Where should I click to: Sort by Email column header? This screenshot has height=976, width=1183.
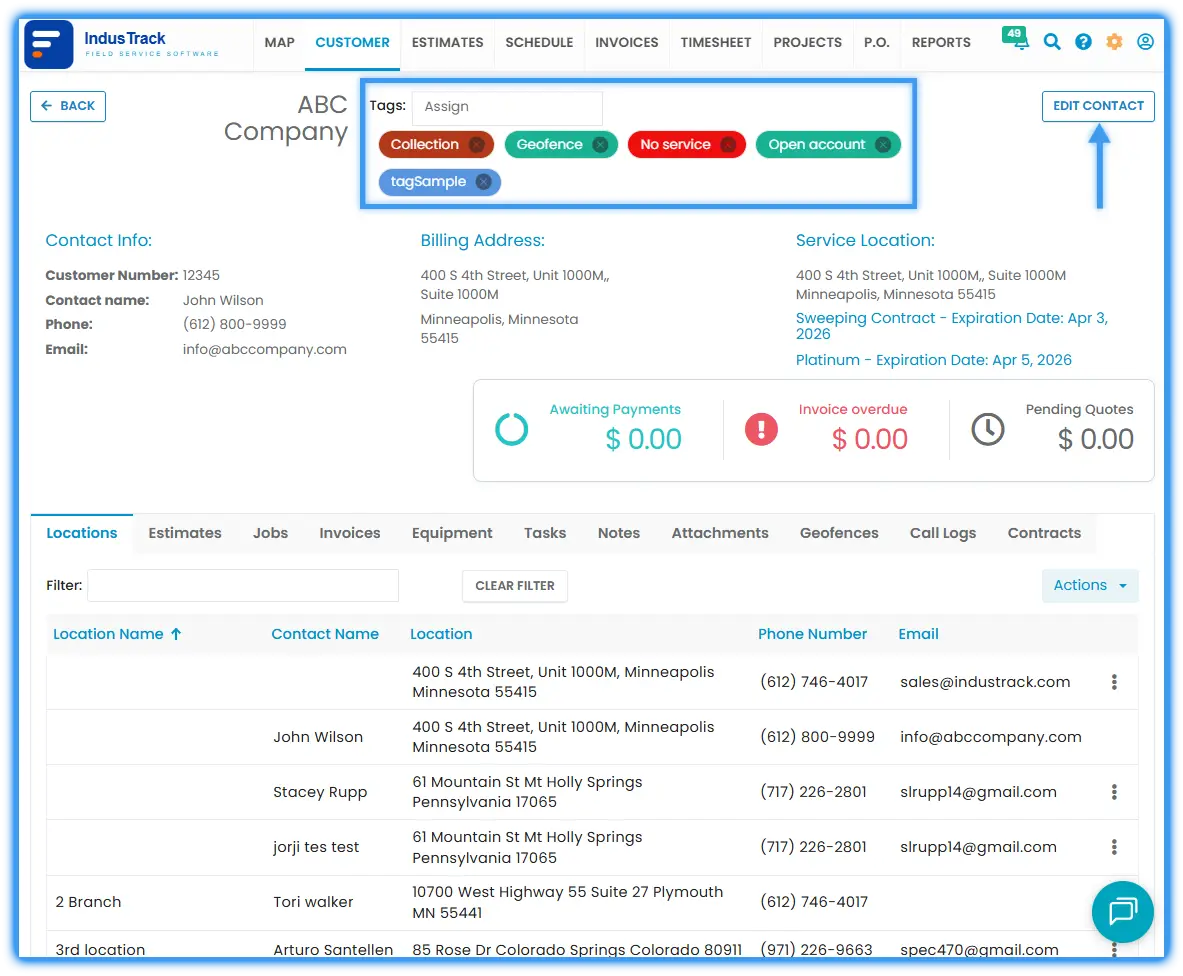click(918, 634)
